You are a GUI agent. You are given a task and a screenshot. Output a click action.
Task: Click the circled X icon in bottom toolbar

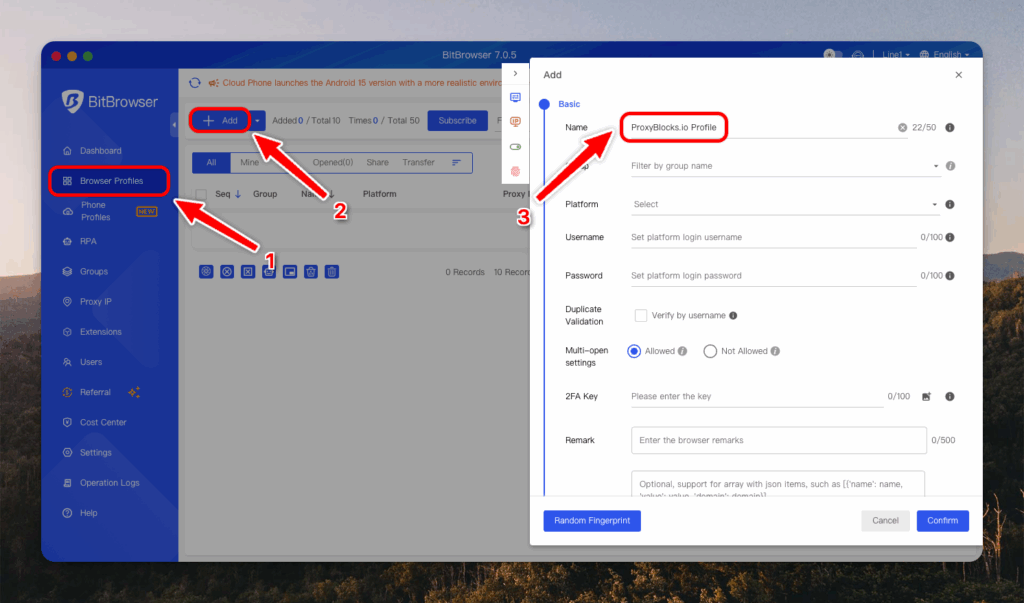227,272
